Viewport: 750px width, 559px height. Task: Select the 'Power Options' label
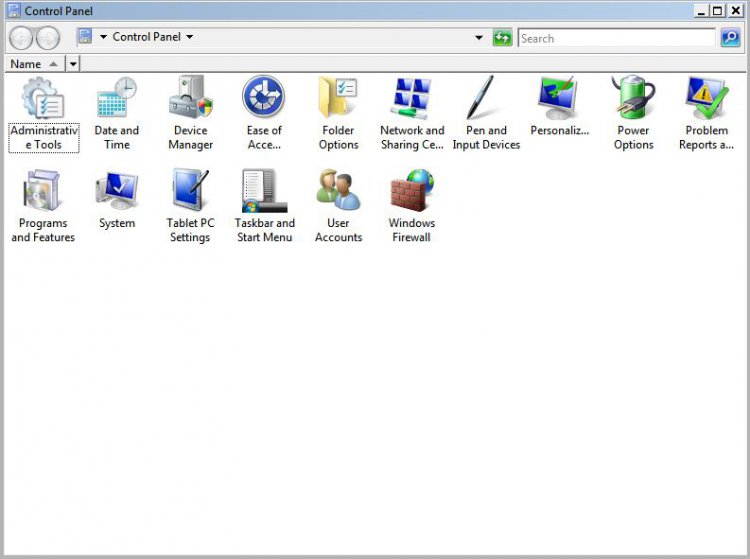(633, 138)
